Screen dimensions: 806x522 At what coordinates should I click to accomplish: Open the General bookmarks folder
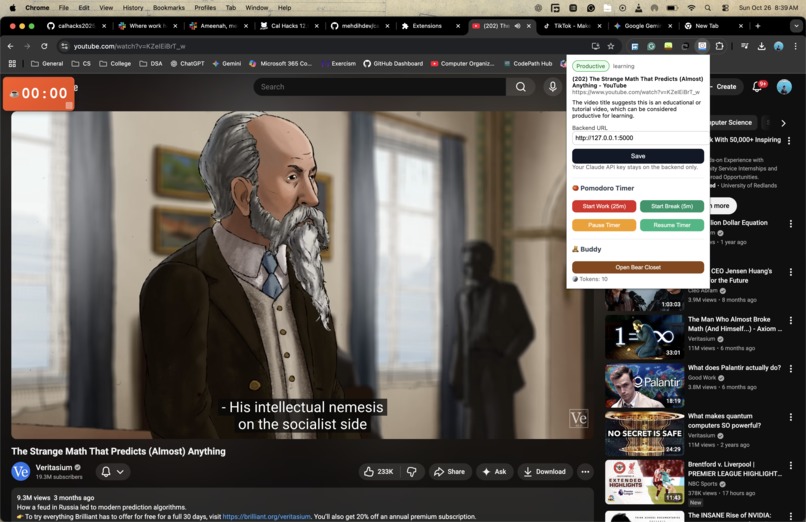click(47, 64)
